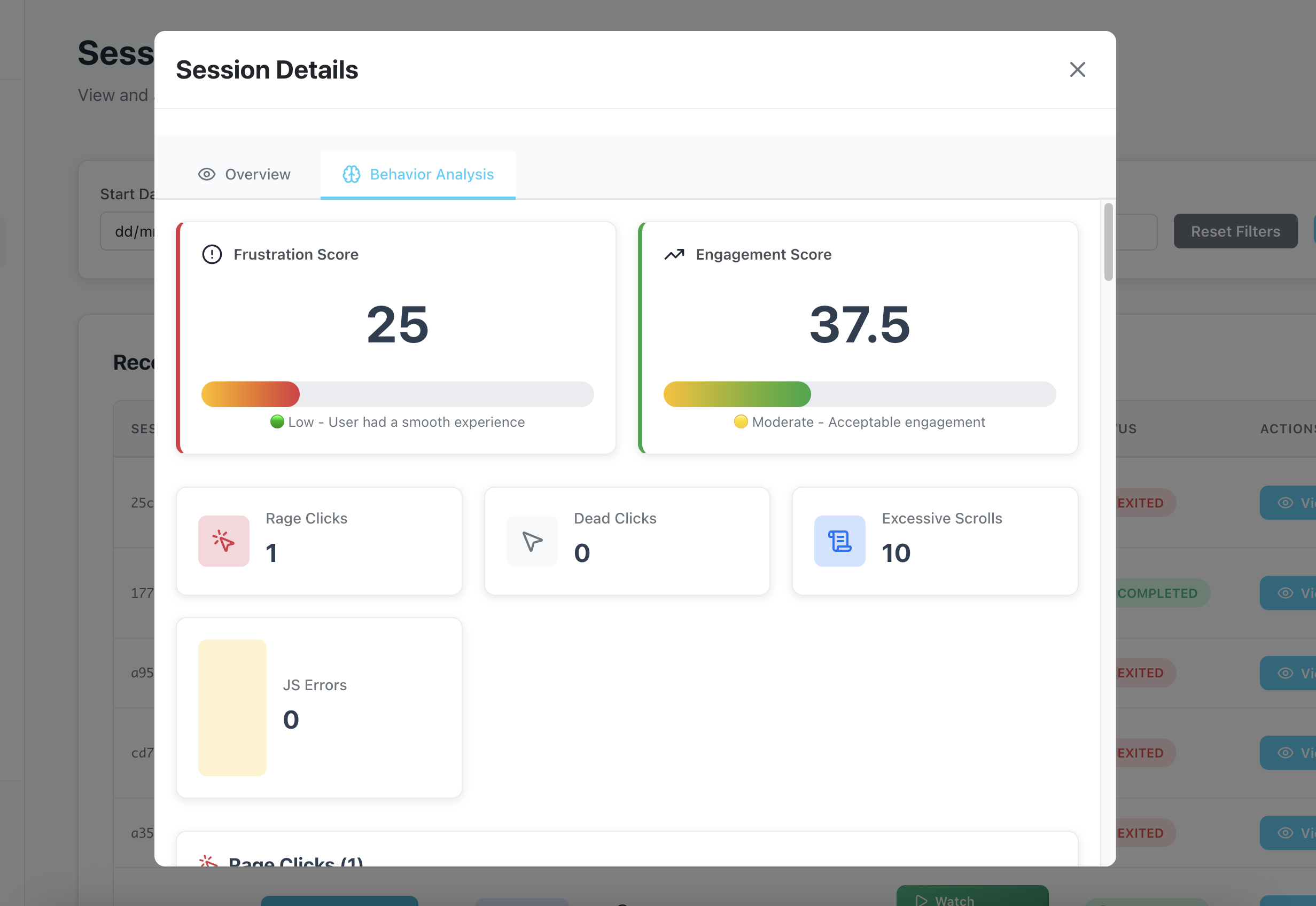Click the yellow icon in JS Errors card
Image resolution: width=1316 pixels, height=906 pixels.
pyautogui.click(x=232, y=707)
